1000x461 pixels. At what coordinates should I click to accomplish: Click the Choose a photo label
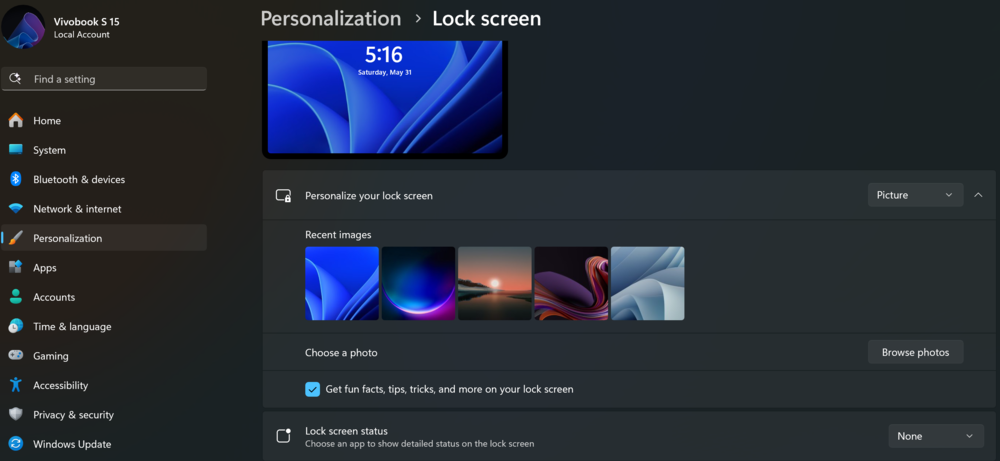(x=341, y=353)
